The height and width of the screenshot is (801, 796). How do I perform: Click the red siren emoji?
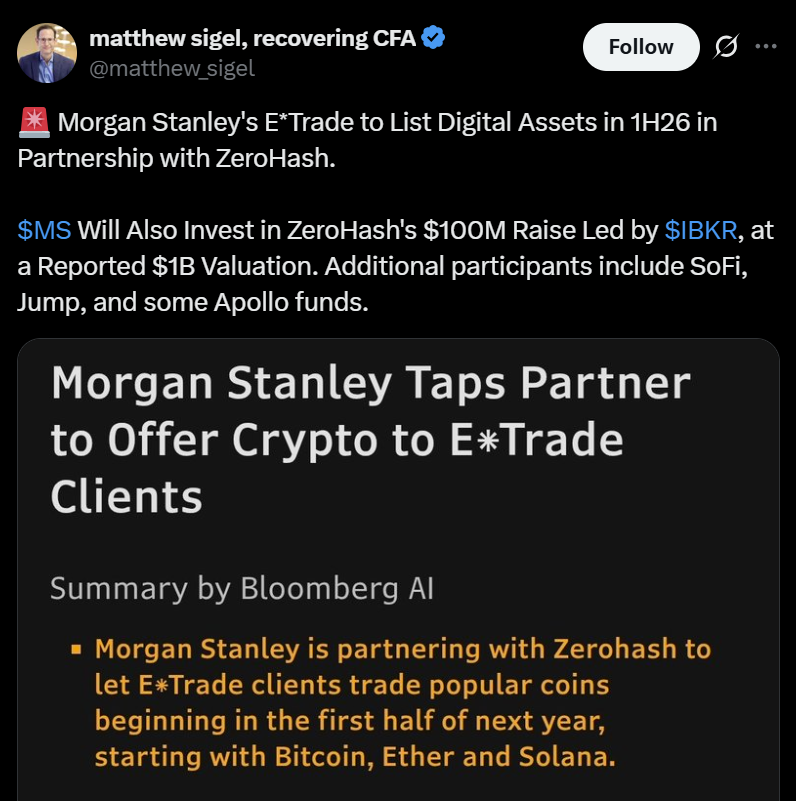(34, 123)
